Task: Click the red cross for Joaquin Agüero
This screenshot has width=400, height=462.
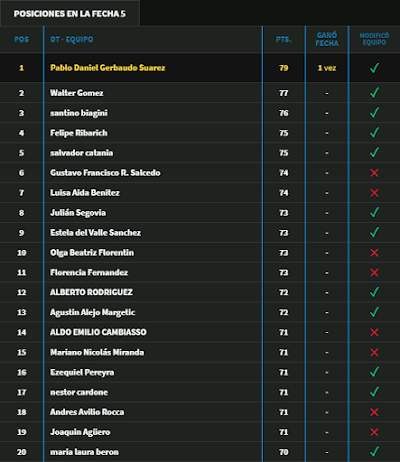Action: tap(374, 432)
